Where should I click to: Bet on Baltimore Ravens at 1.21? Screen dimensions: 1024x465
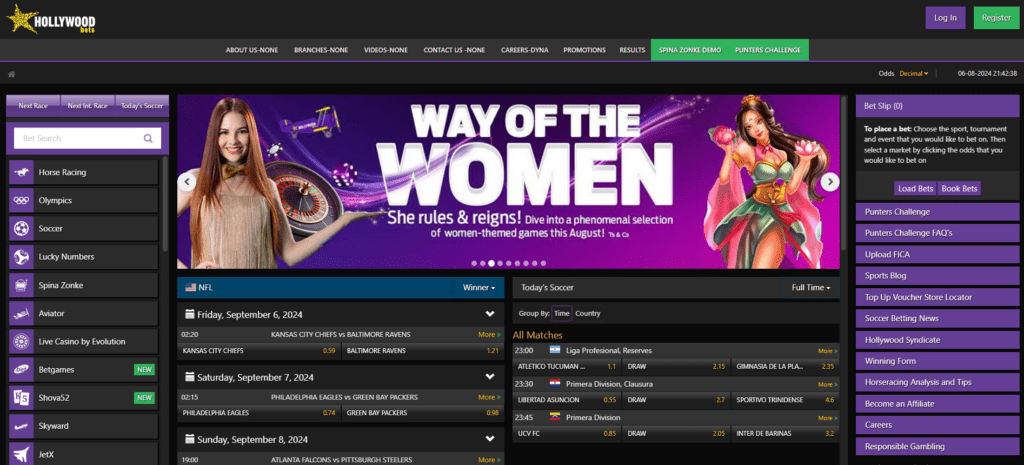(423, 351)
